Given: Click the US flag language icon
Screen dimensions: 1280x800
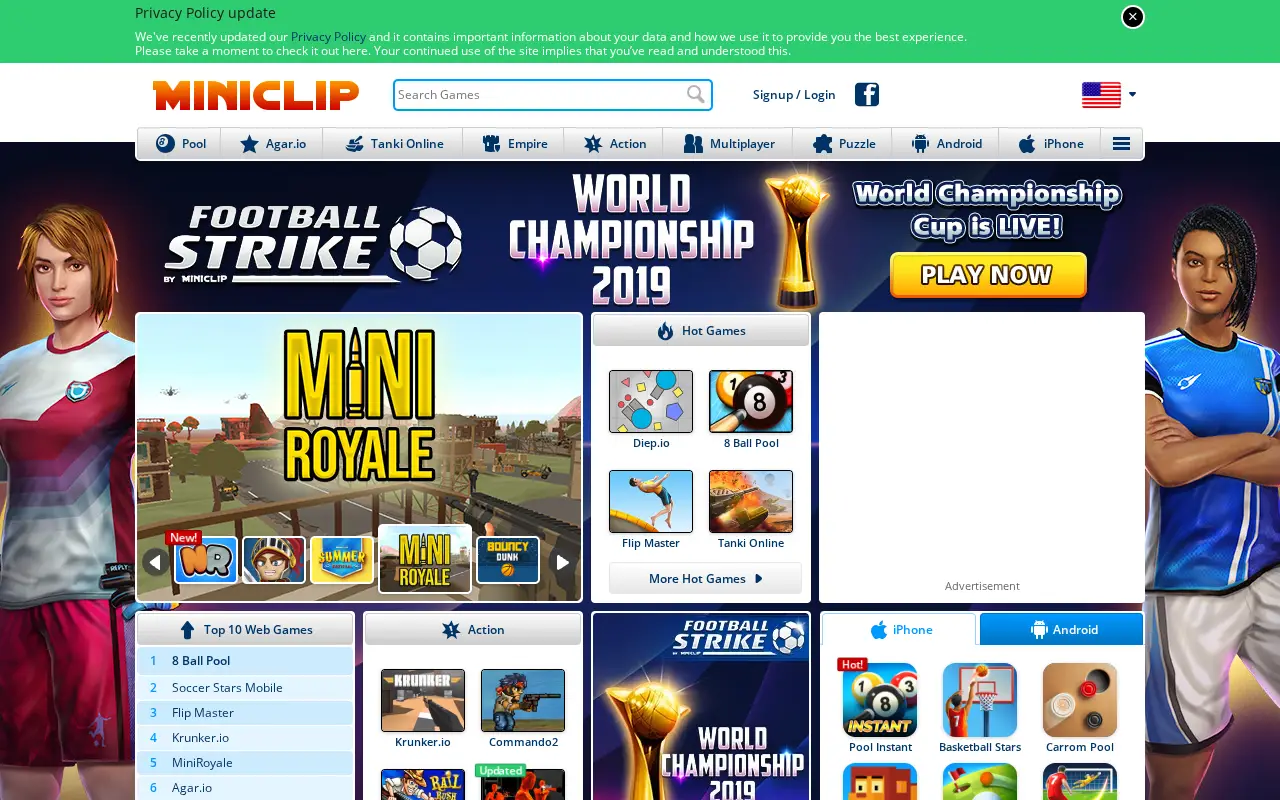Looking at the screenshot, I should (1101, 95).
